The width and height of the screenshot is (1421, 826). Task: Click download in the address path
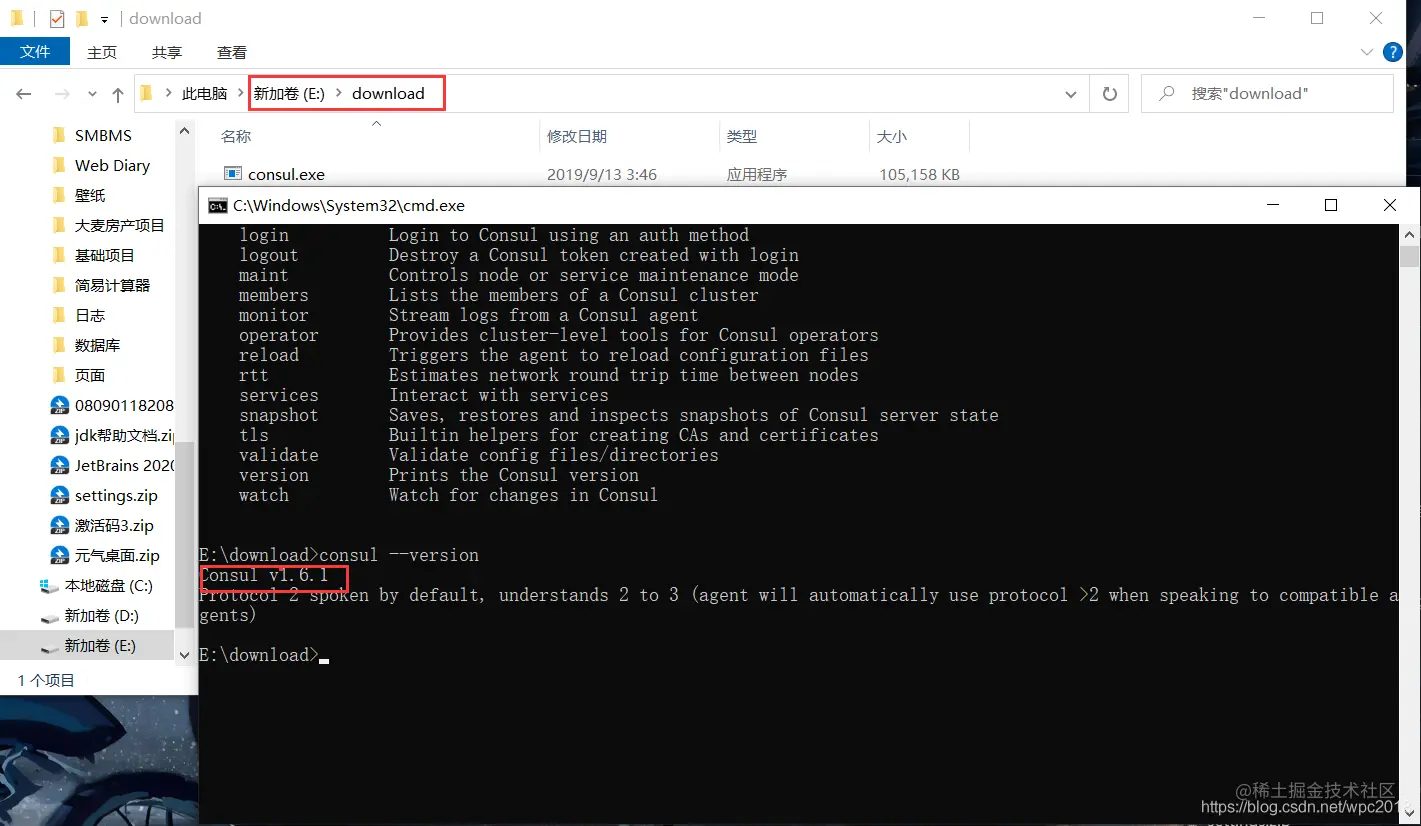(x=388, y=94)
